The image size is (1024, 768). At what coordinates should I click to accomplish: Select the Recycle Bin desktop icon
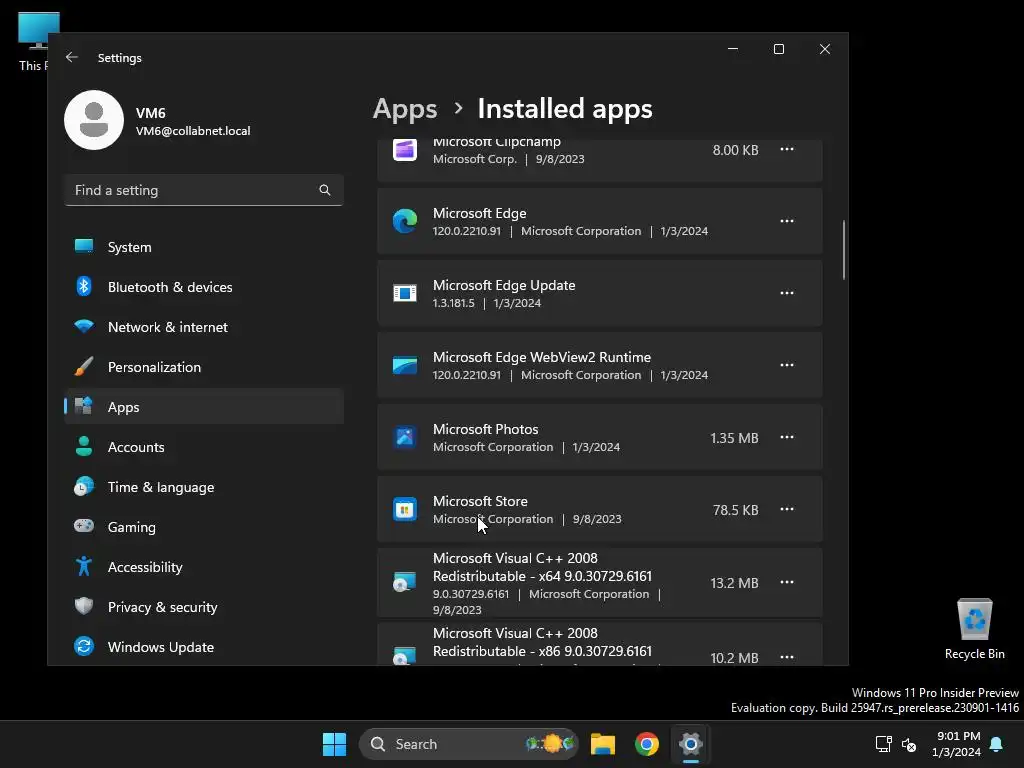[974, 630]
